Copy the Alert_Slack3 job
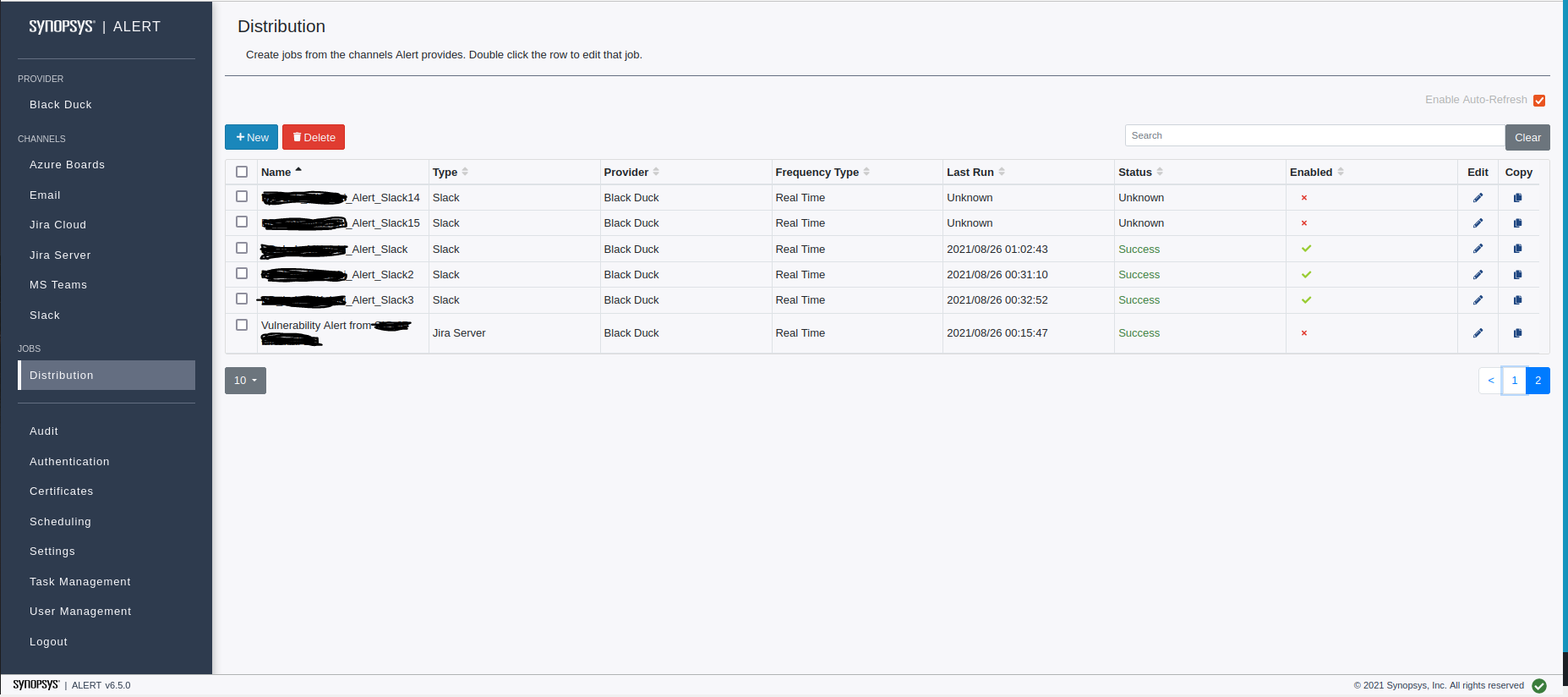The image size is (1568, 697). coord(1518,300)
